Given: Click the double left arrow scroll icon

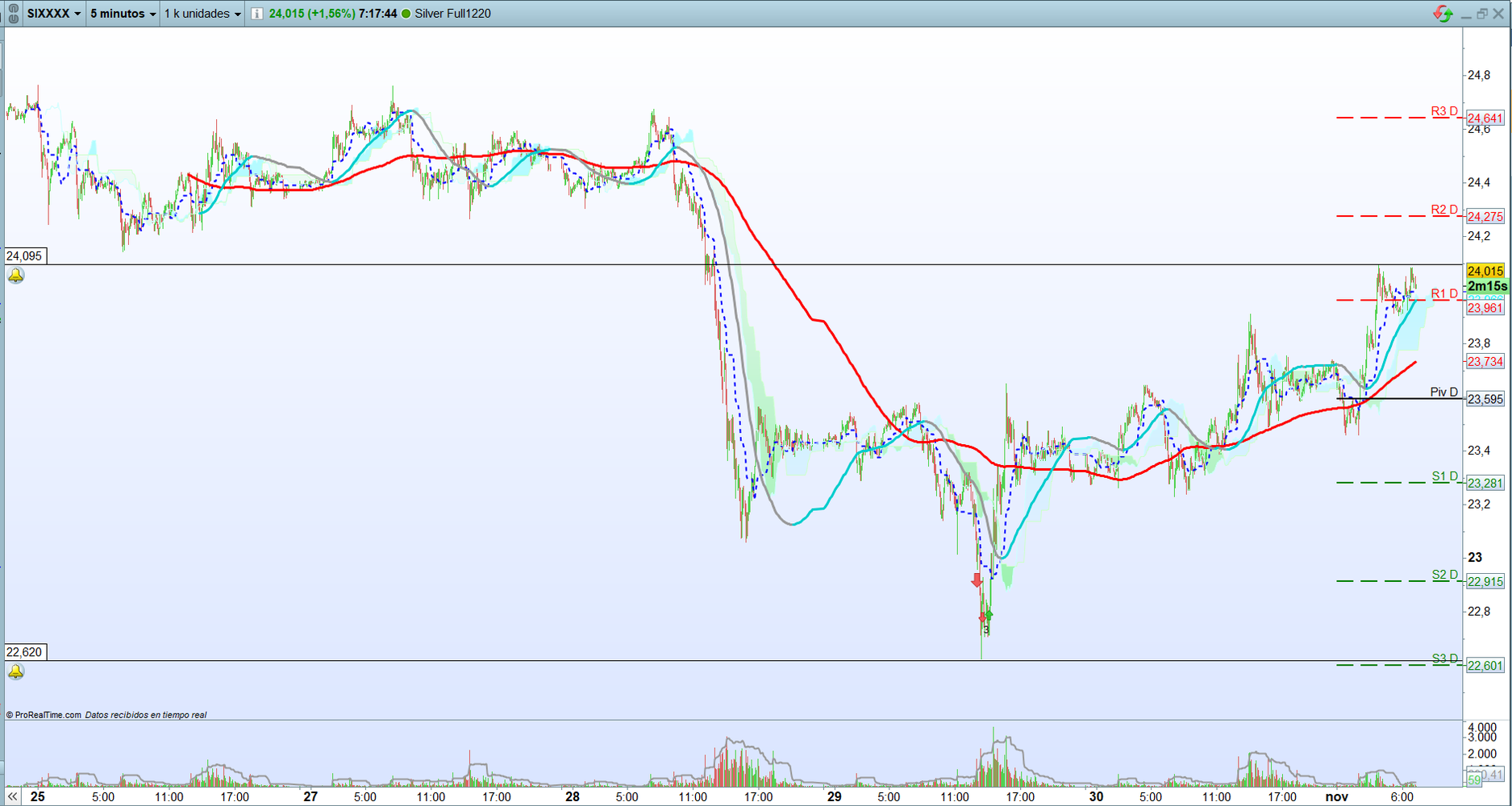Looking at the screenshot, I should click(x=12, y=796).
